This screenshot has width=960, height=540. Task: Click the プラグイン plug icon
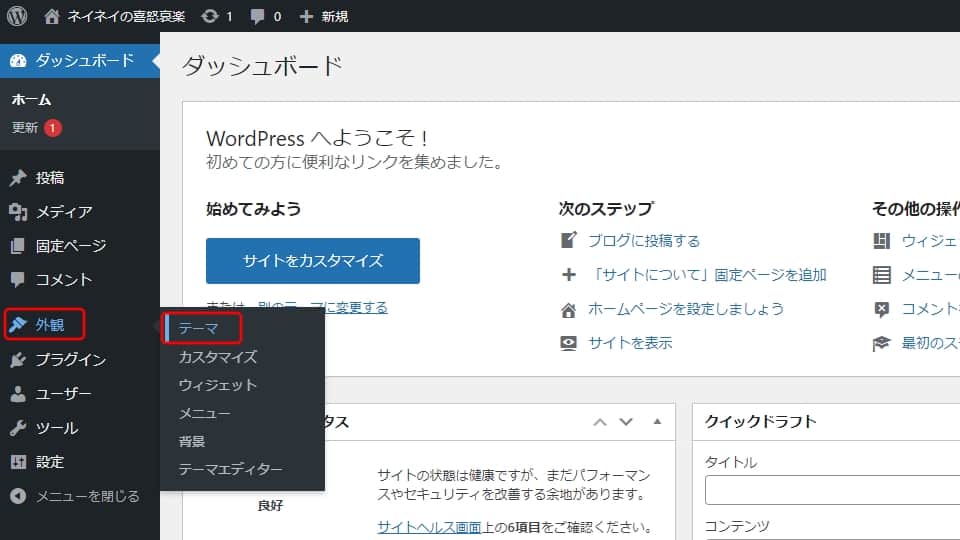pyautogui.click(x=18, y=359)
